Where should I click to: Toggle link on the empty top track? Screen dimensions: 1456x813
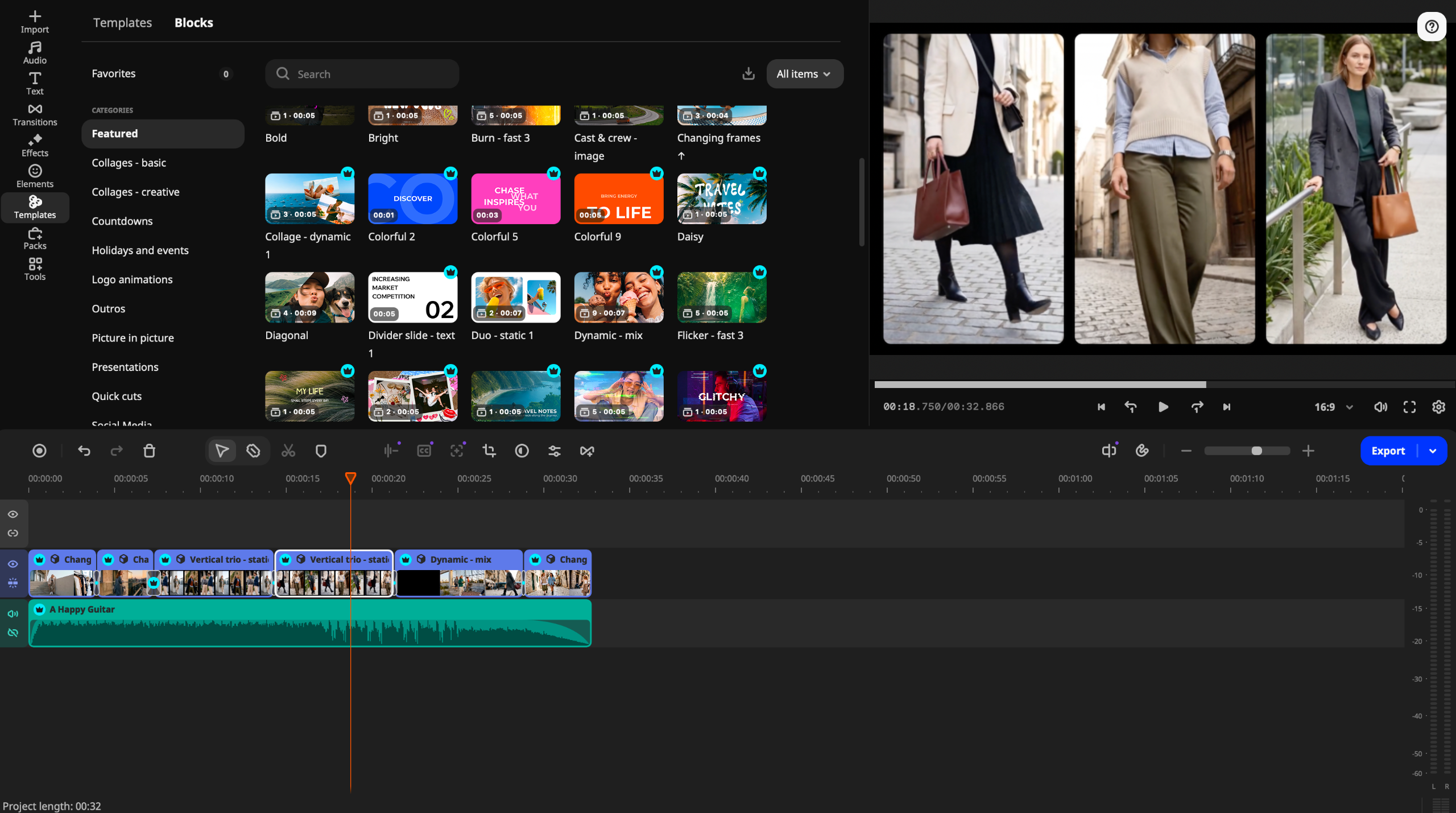[x=13, y=533]
